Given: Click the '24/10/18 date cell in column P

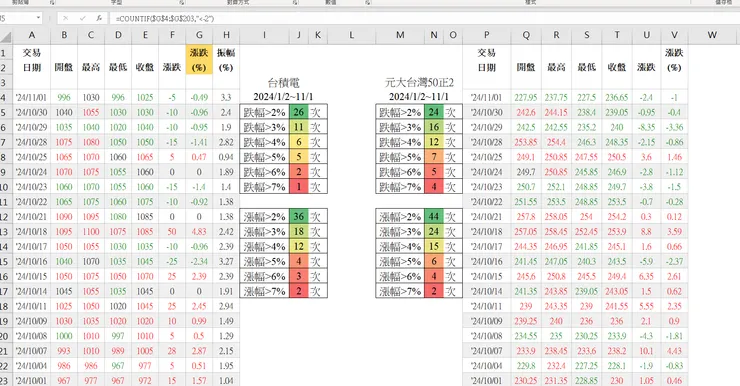Looking at the screenshot, I should [x=487, y=232].
